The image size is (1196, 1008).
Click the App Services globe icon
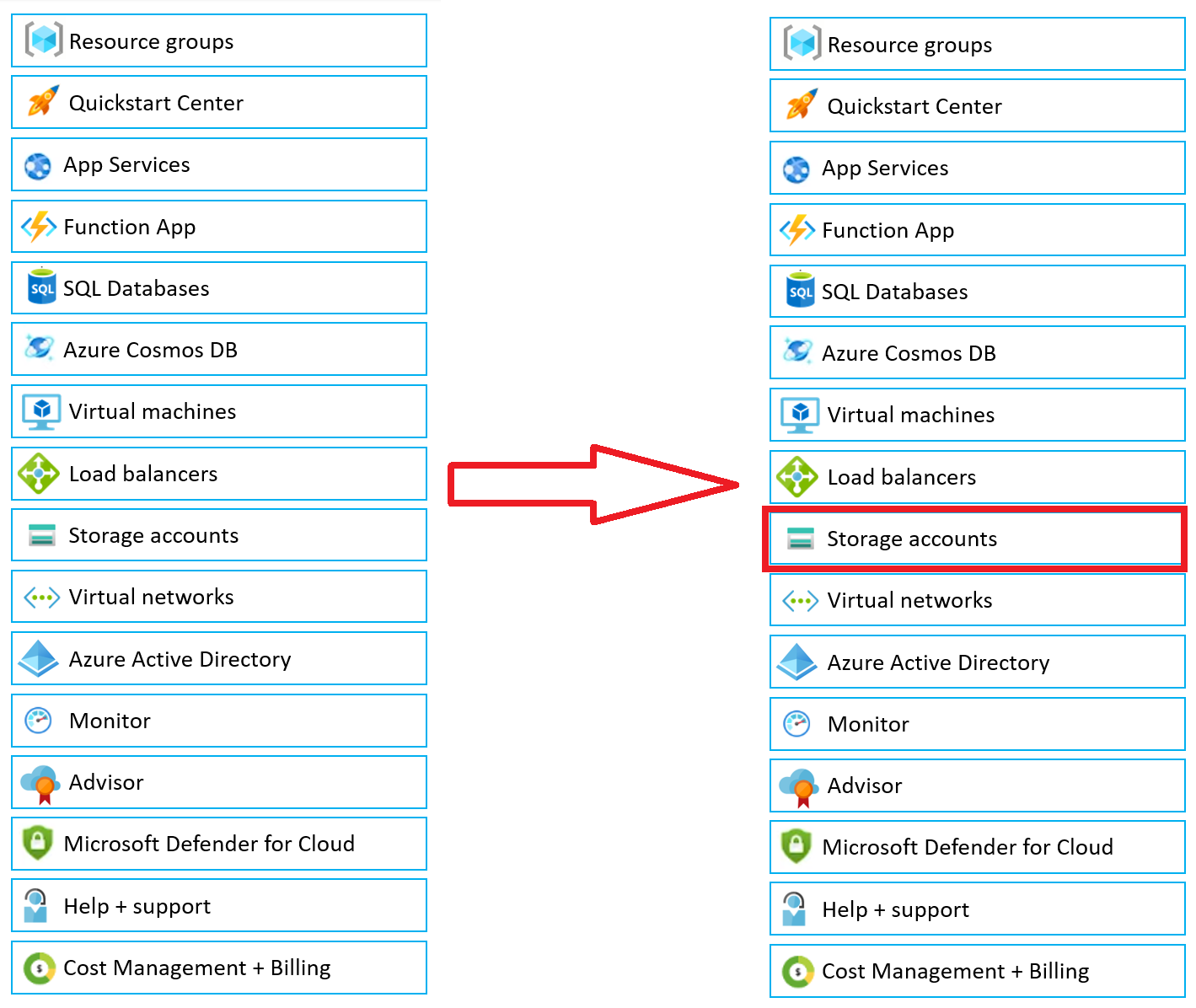coord(38,165)
